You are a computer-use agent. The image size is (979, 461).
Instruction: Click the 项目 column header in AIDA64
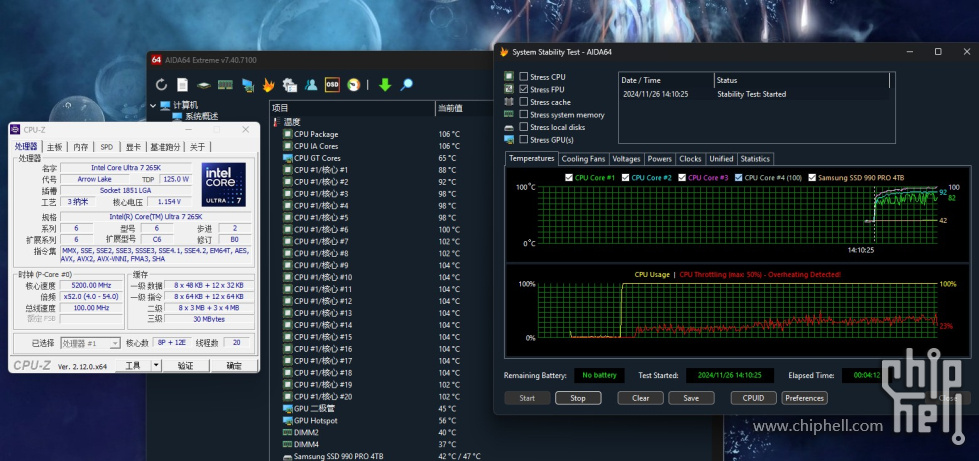pos(352,108)
